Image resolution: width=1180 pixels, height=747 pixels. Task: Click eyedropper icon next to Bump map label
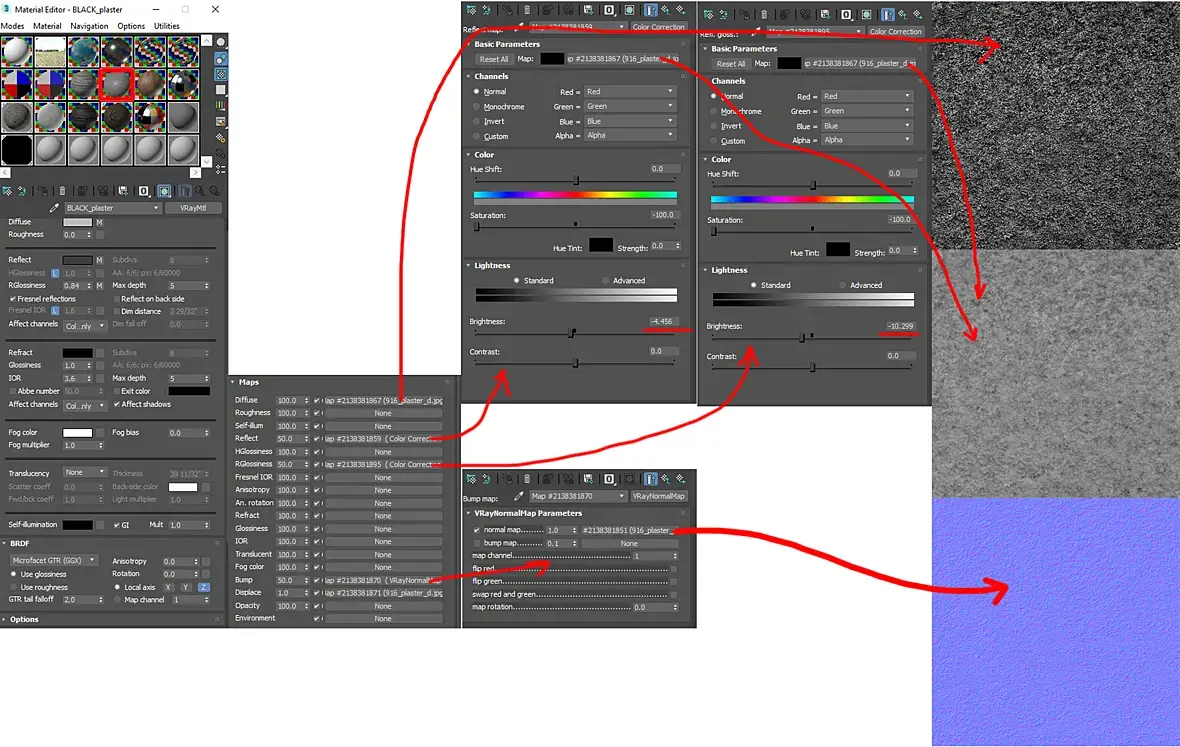click(x=519, y=496)
